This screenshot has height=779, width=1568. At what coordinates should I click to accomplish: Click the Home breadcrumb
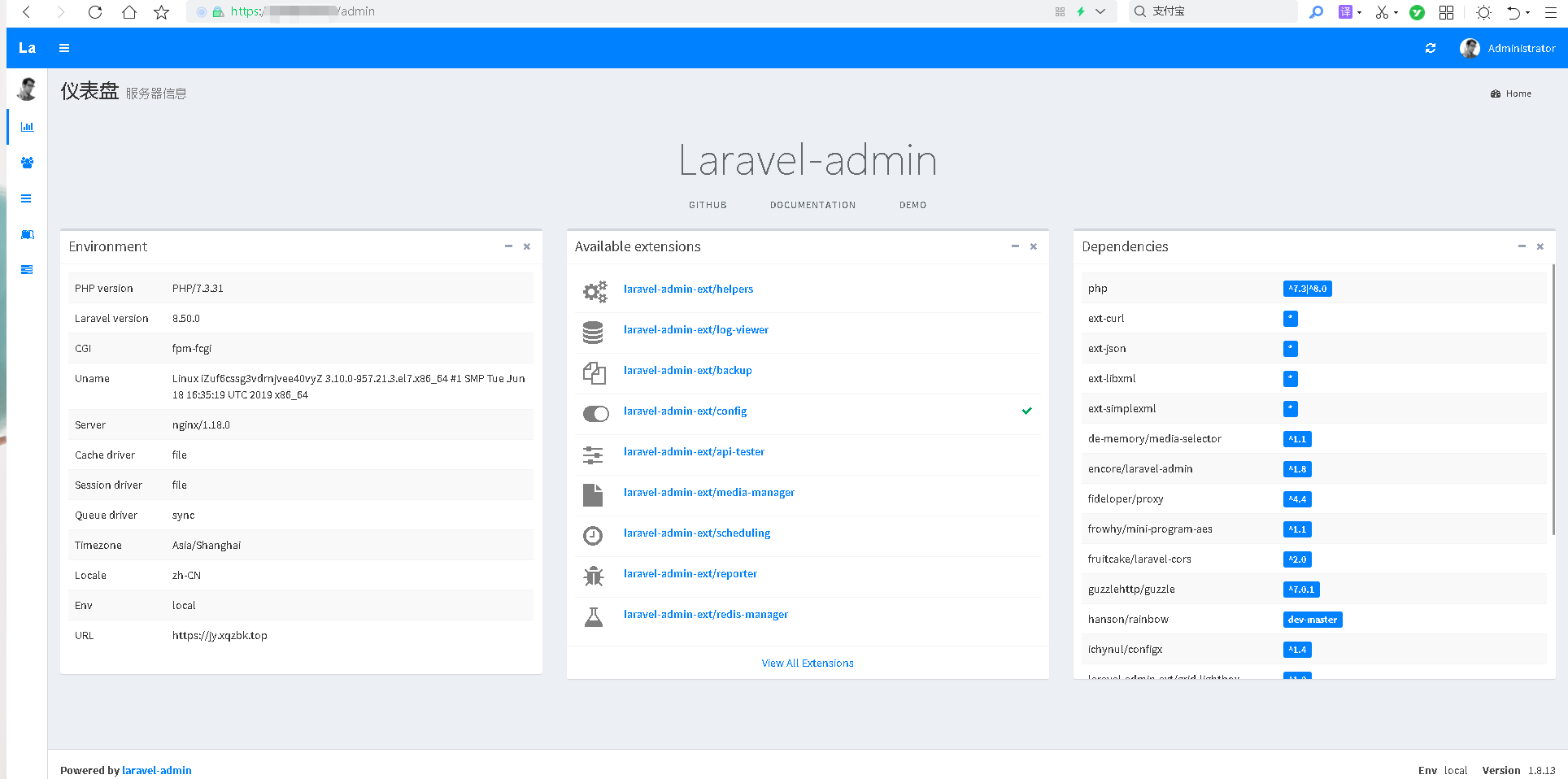[x=1511, y=94]
